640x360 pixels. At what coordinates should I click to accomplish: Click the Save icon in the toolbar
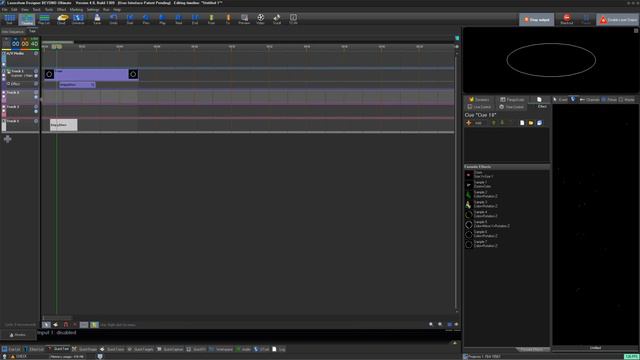(x=97, y=19)
